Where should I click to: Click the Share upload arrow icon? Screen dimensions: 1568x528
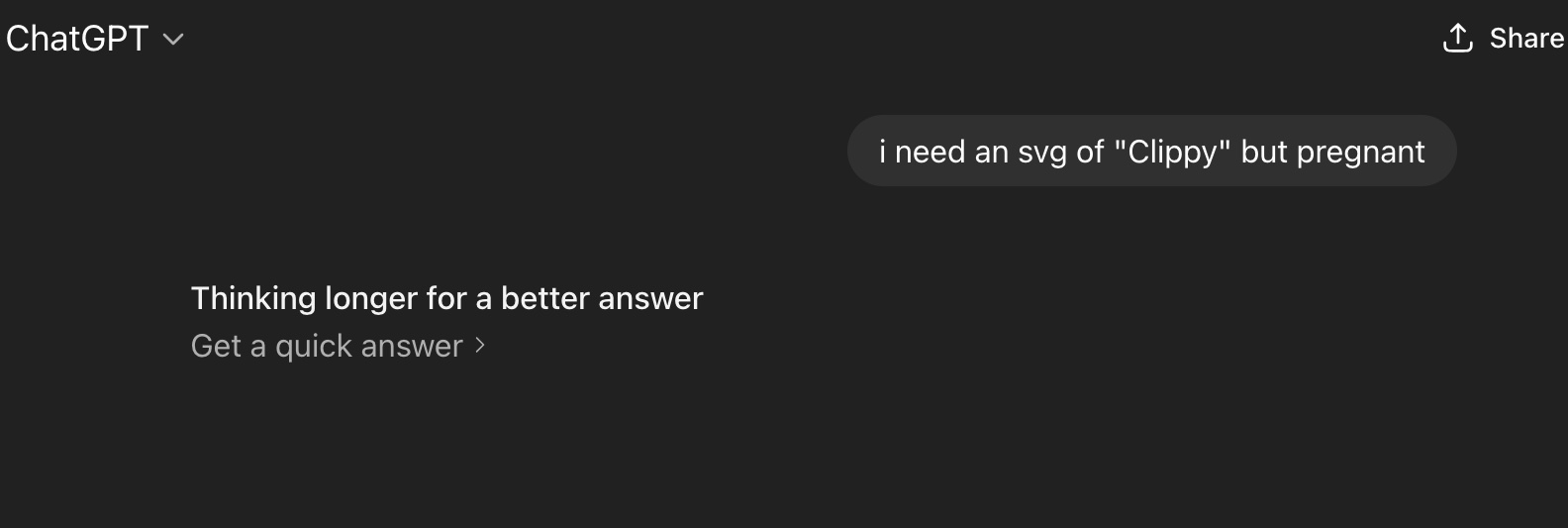point(1458,39)
